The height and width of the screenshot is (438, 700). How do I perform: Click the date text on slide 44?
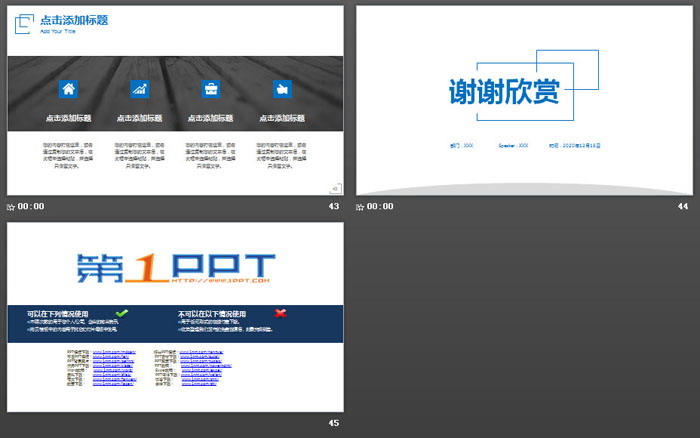coord(575,146)
